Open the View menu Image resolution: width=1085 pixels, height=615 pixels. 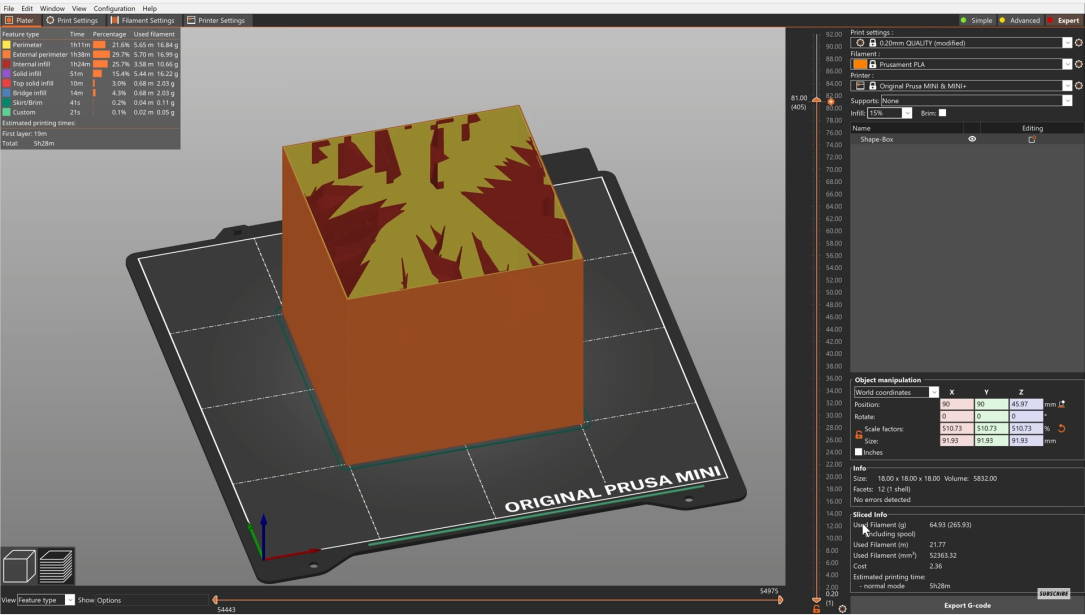[79, 8]
